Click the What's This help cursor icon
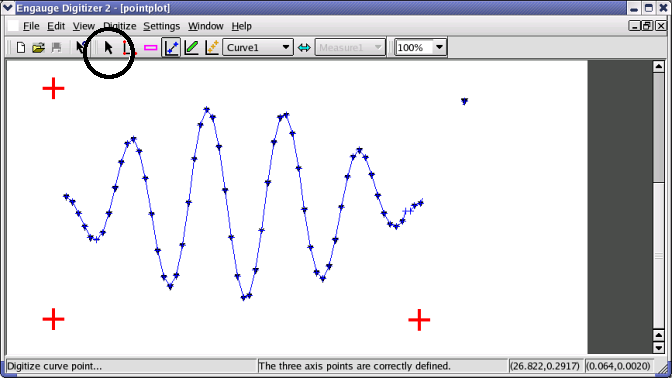672x378 pixels. [81, 47]
